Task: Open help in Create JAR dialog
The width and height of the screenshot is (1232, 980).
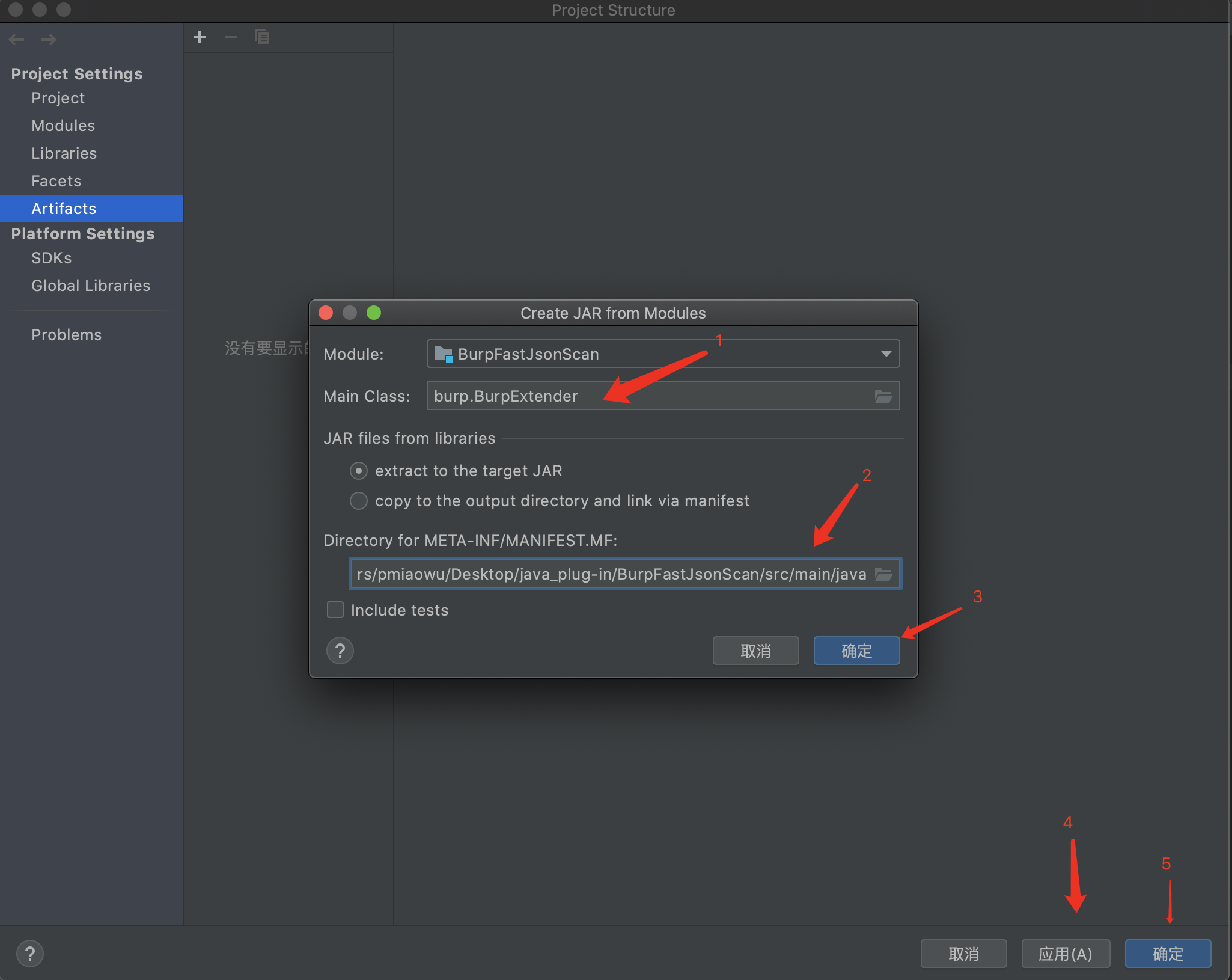Action: click(340, 651)
